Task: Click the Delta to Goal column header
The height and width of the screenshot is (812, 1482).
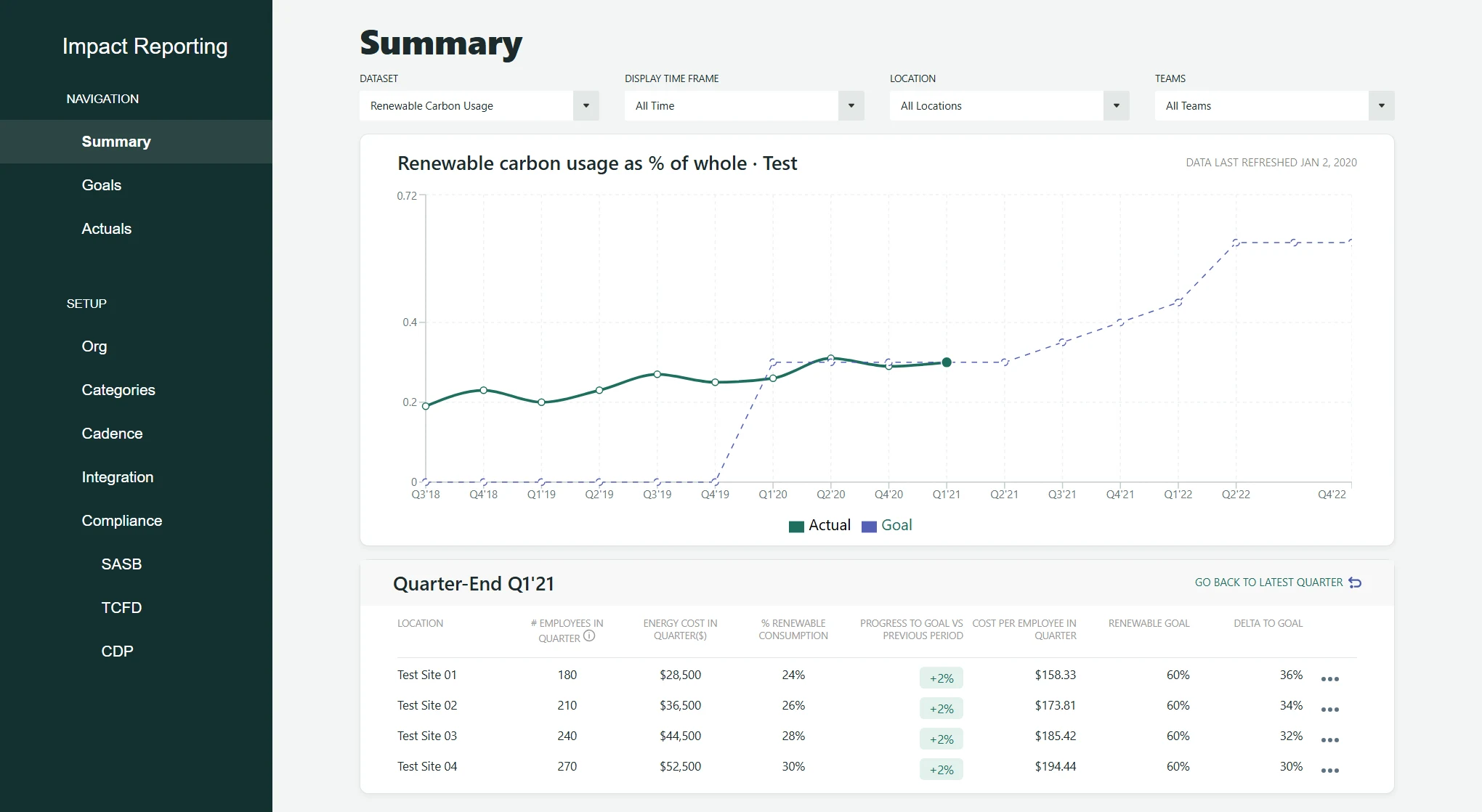Action: [x=1268, y=623]
